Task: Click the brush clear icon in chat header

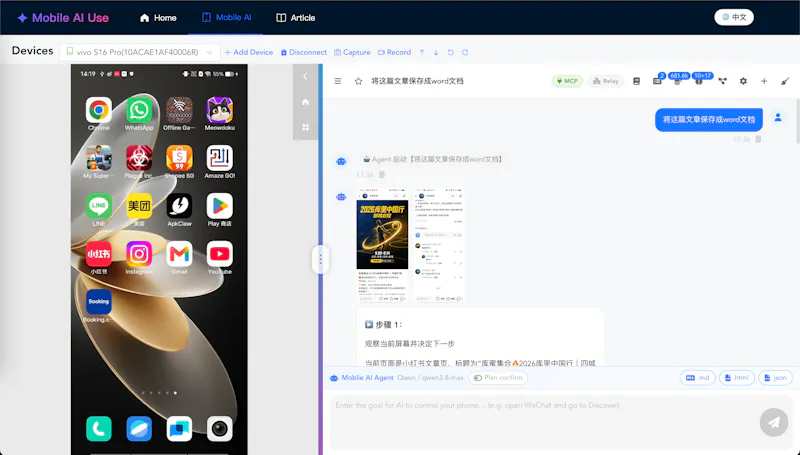Action: (785, 81)
